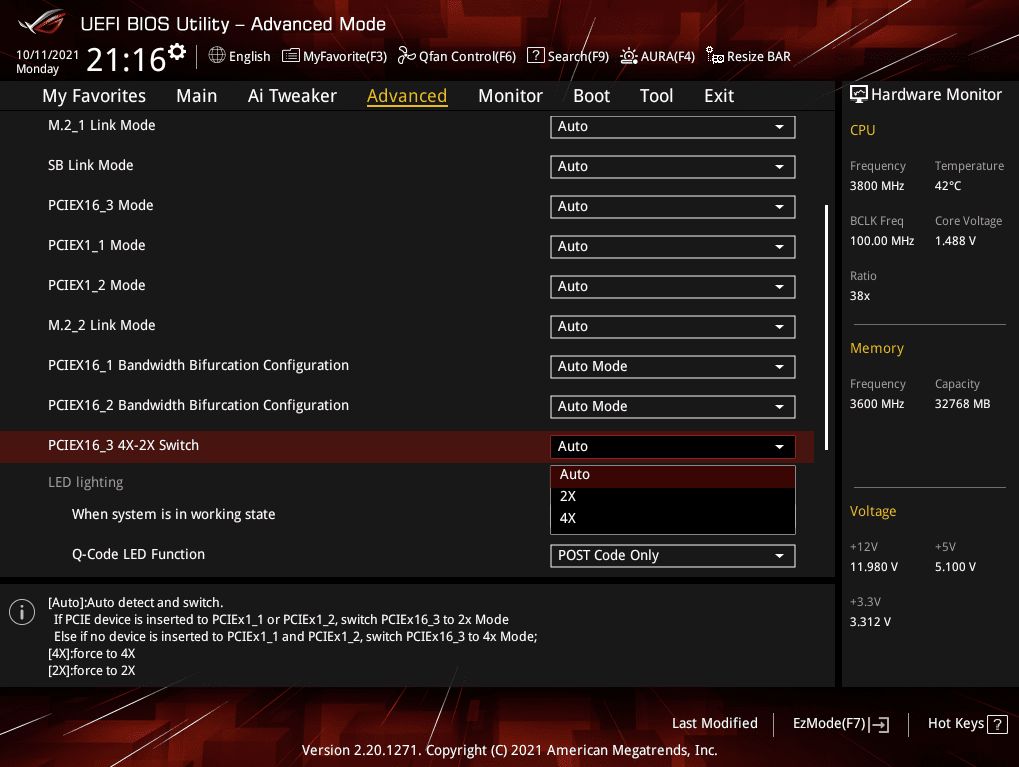
Task: Click the LED lighting section label
Action: (x=85, y=482)
